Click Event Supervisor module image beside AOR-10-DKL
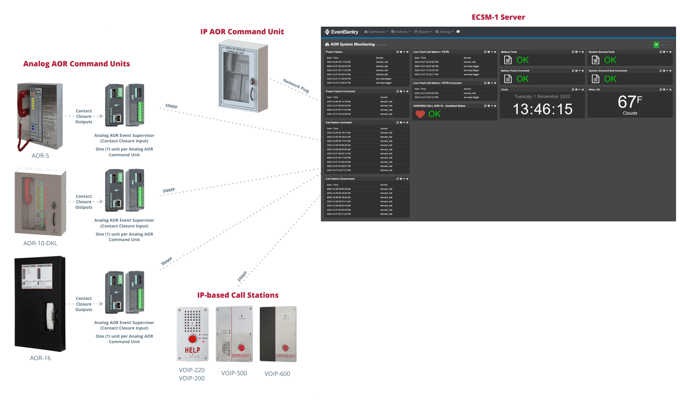 coord(124,190)
